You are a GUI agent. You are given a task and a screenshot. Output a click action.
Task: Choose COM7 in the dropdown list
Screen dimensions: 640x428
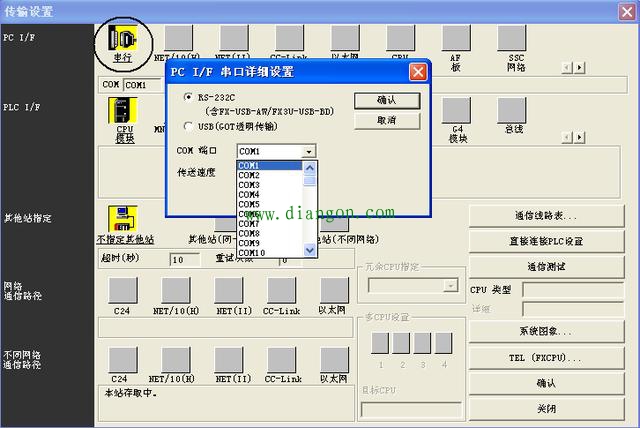point(269,224)
